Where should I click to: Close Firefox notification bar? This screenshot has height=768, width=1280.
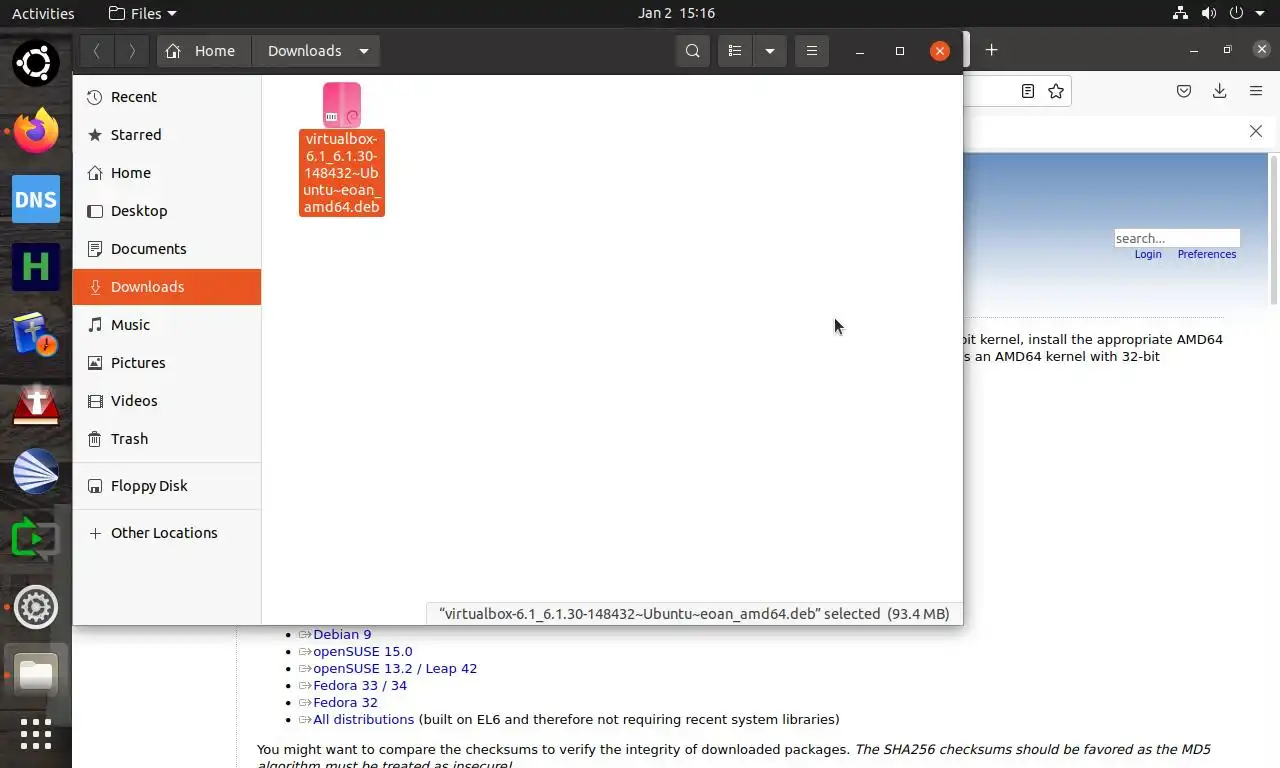pyautogui.click(x=1256, y=131)
